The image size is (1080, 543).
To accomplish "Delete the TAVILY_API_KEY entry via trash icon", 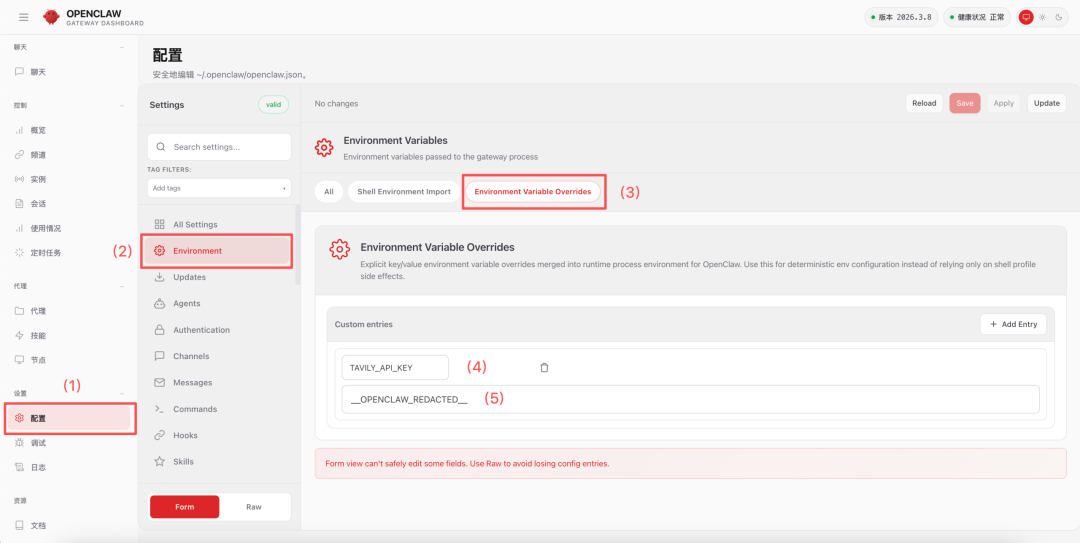I will 544,367.
